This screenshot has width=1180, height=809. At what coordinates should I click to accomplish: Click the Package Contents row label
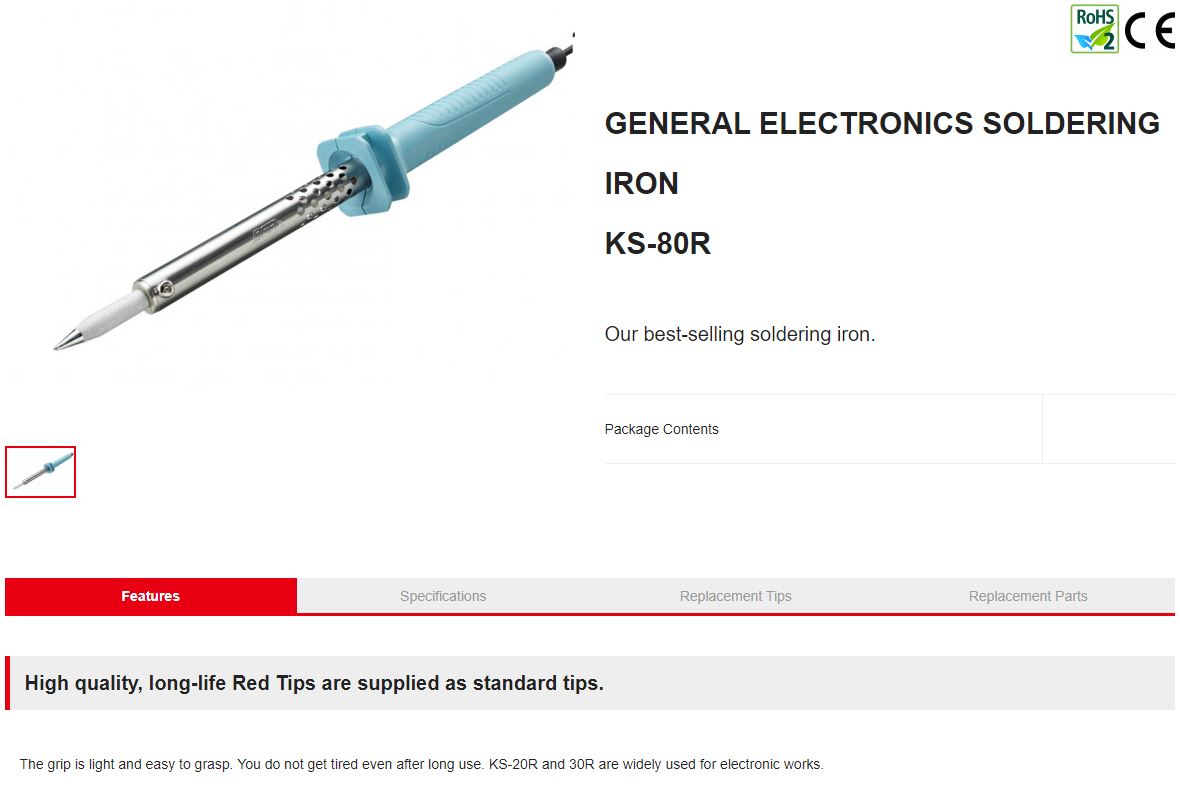661,429
